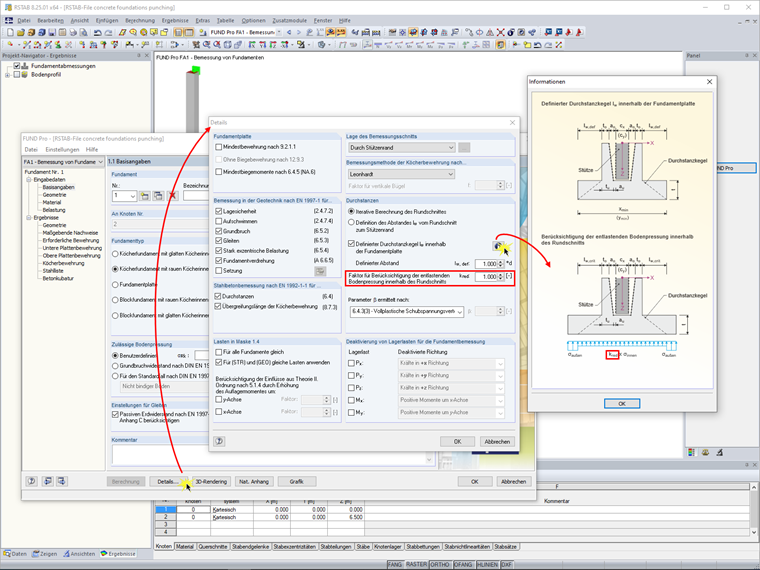The image size is (760, 570).
Task: Click OK in the Informationen dialog
Action: pyautogui.click(x=621, y=404)
